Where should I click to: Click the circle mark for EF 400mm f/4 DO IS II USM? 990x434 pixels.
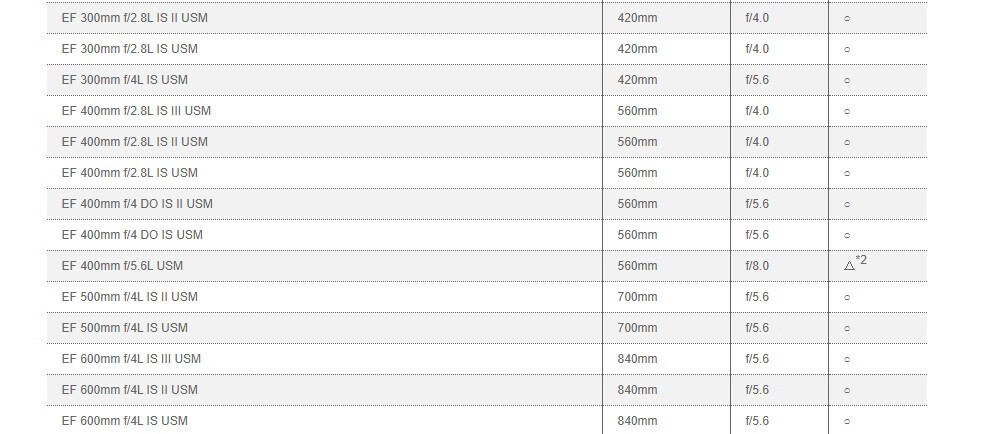tap(847, 204)
